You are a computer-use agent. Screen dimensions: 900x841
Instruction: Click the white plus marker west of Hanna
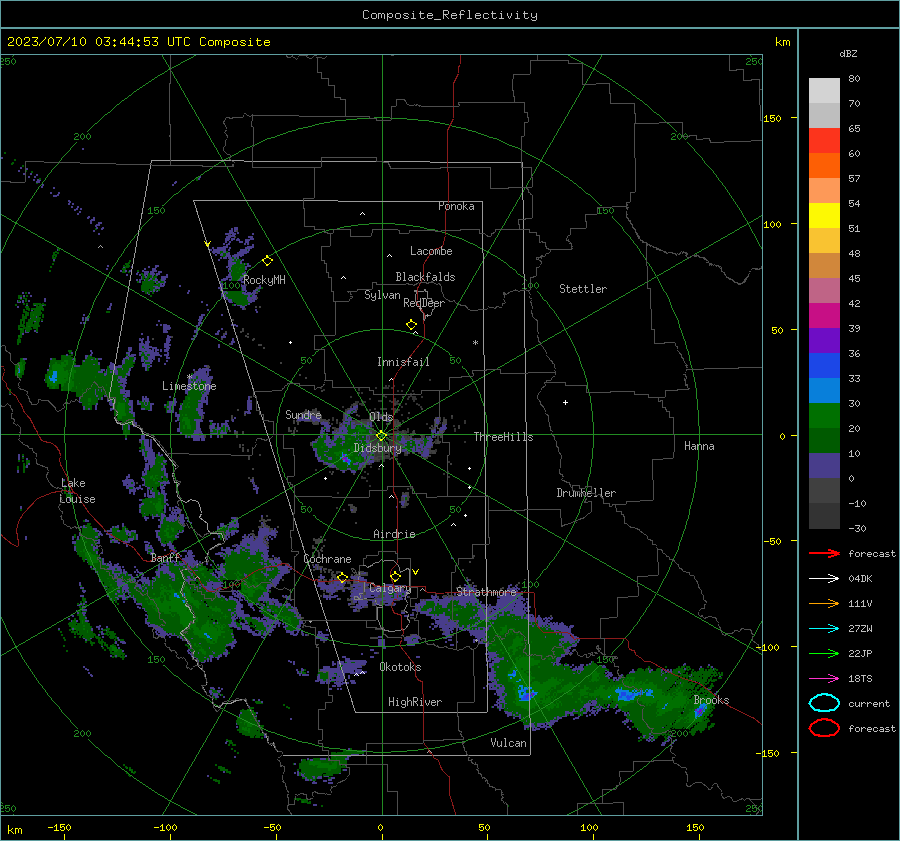pos(565,402)
